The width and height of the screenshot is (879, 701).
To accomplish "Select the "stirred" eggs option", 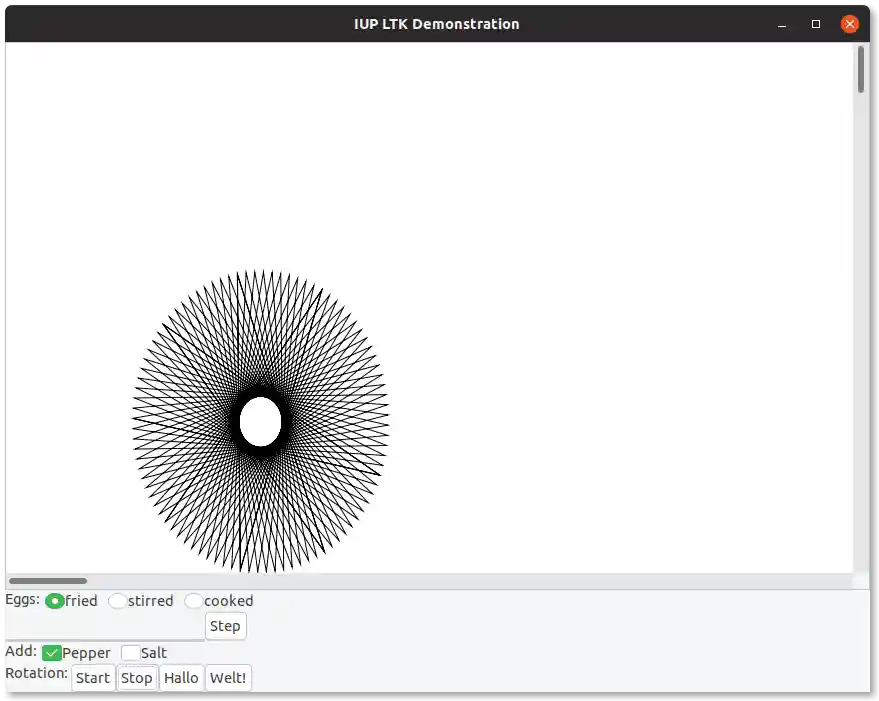I will (118, 601).
